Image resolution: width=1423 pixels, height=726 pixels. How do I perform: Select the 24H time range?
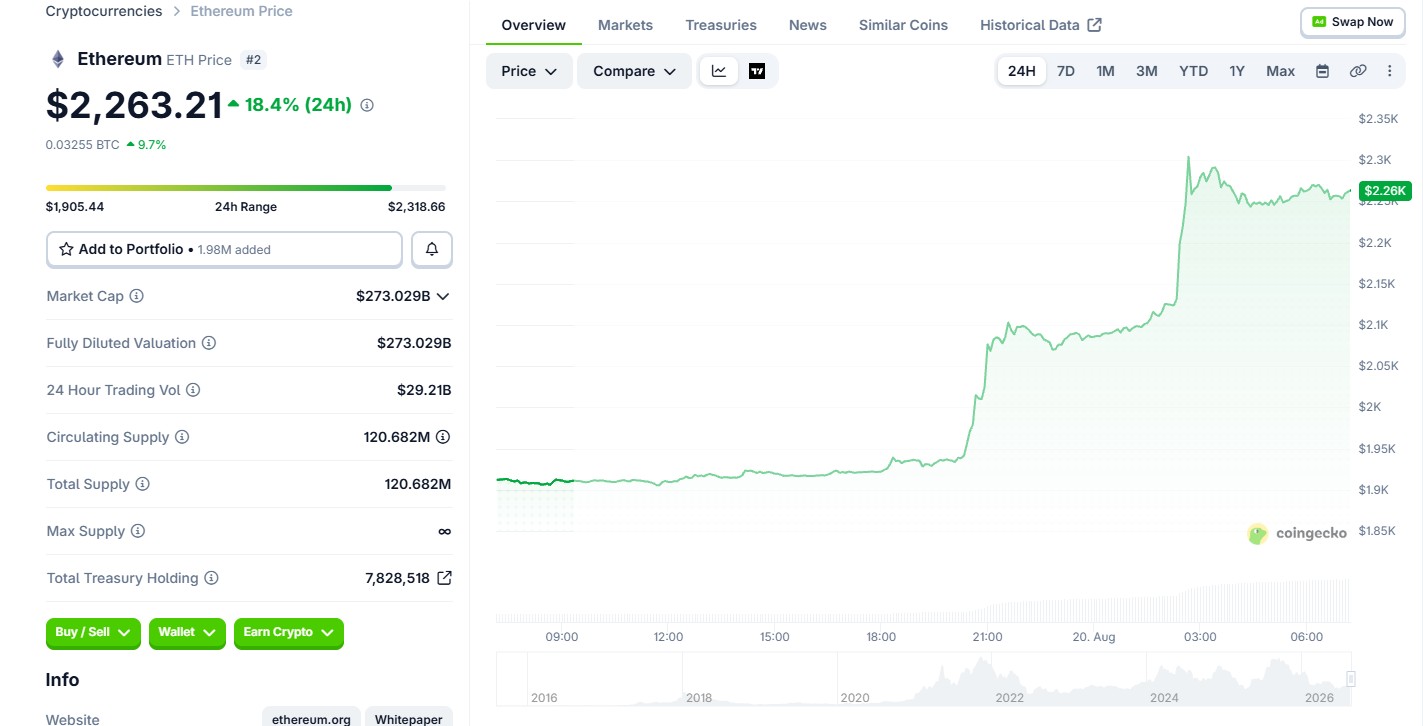(x=1022, y=71)
